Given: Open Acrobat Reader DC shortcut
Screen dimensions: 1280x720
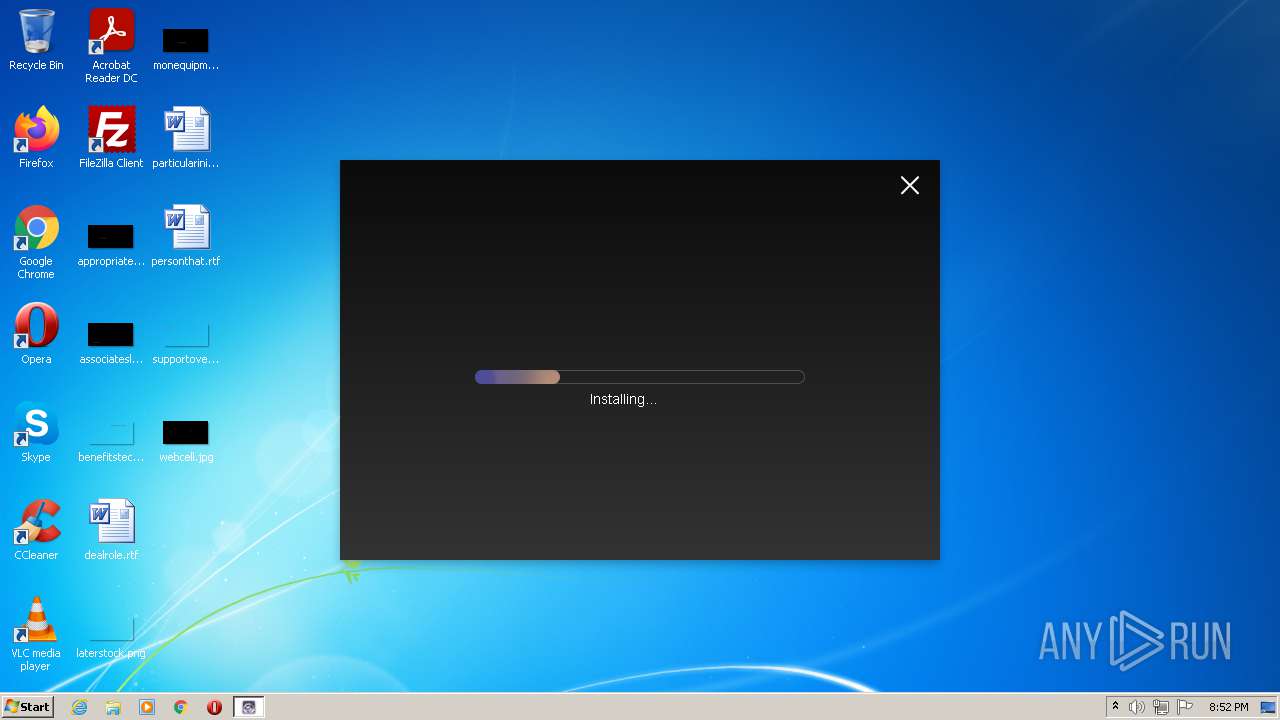Looking at the screenshot, I should (111, 46).
